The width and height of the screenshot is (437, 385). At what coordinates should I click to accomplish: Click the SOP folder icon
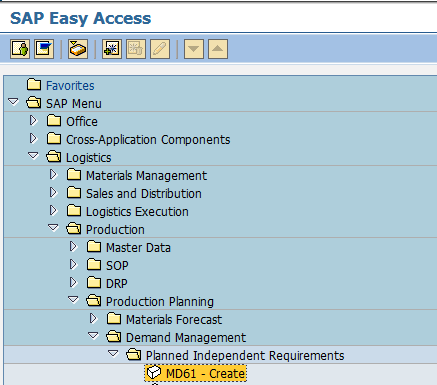[94, 265]
